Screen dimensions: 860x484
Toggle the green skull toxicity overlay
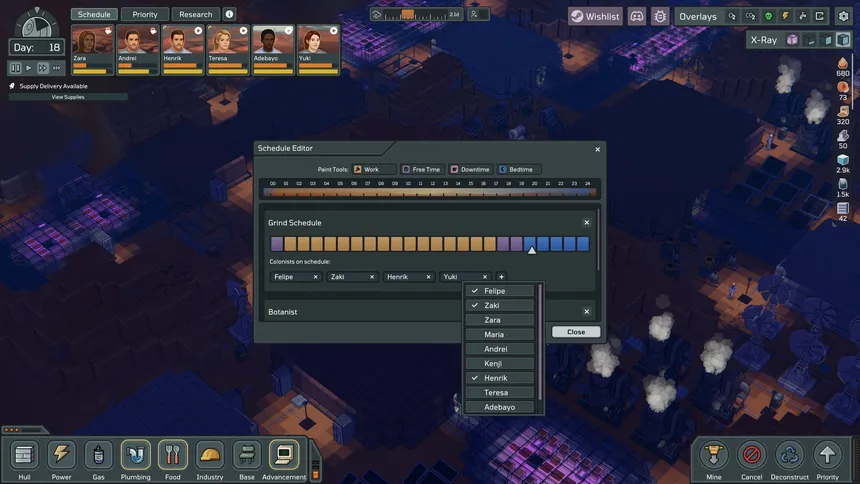pyautogui.click(x=768, y=16)
